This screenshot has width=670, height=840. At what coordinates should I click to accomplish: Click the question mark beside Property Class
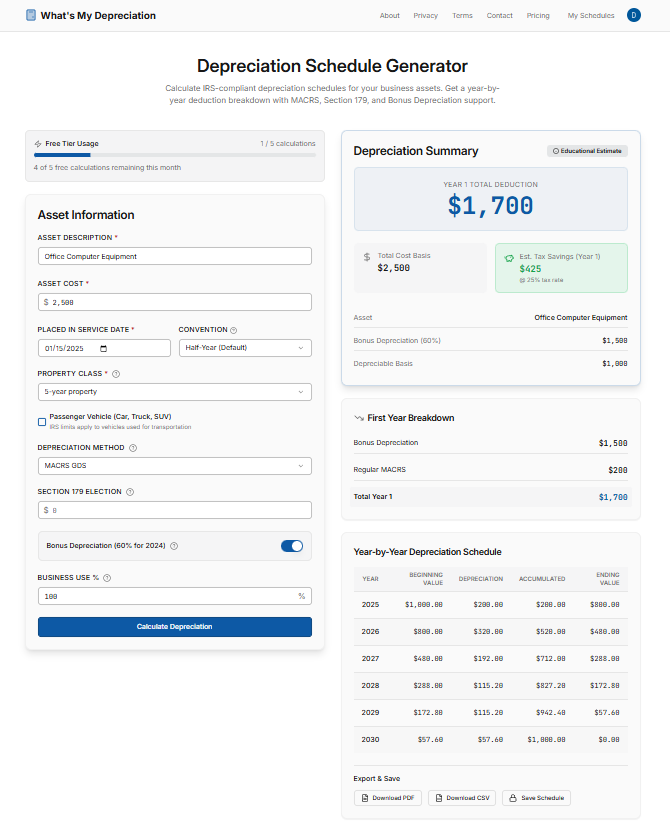coord(115,374)
